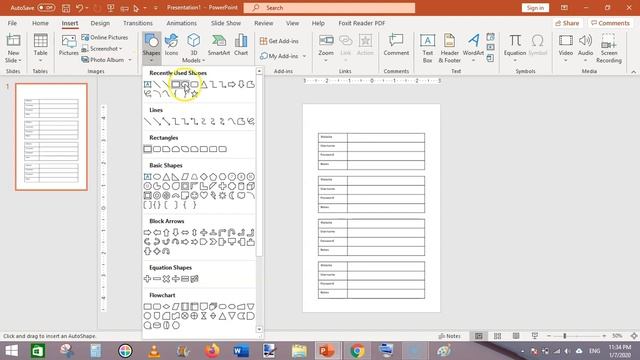This screenshot has height=360, width=640.
Task: Pick the 5-point Star in Recently Used Shapes
Action: pyautogui.click(x=195, y=94)
